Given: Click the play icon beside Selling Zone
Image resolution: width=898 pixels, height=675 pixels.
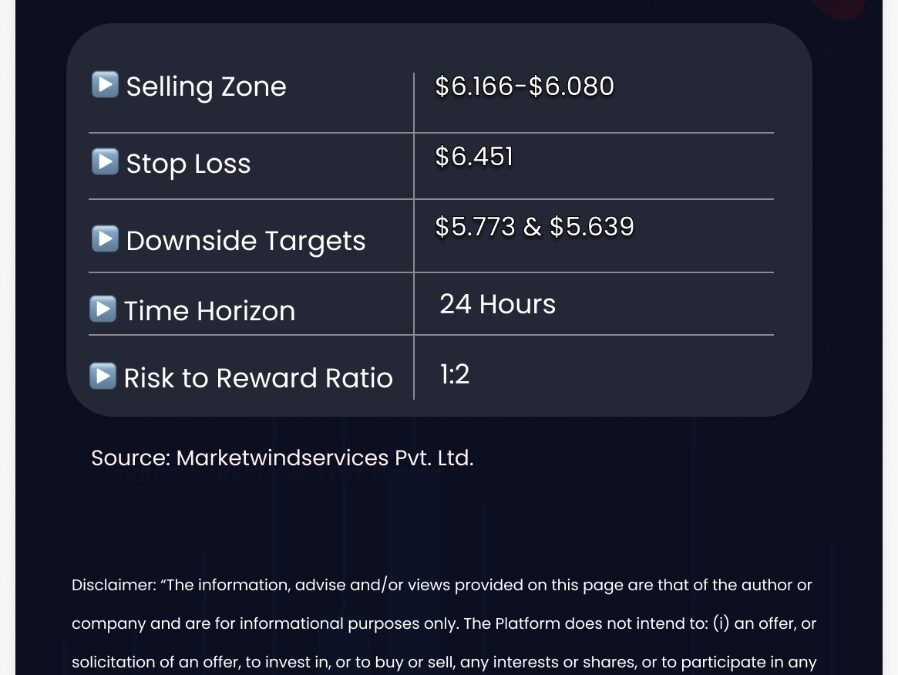Looking at the screenshot, I should (x=105, y=85).
